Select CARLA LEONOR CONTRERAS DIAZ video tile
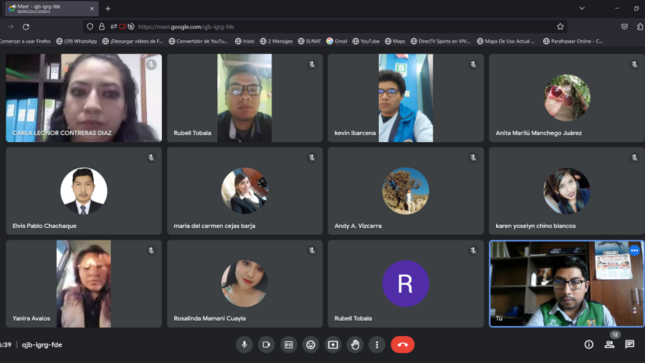Screen dimensions: 645x363 pos(84,98)
